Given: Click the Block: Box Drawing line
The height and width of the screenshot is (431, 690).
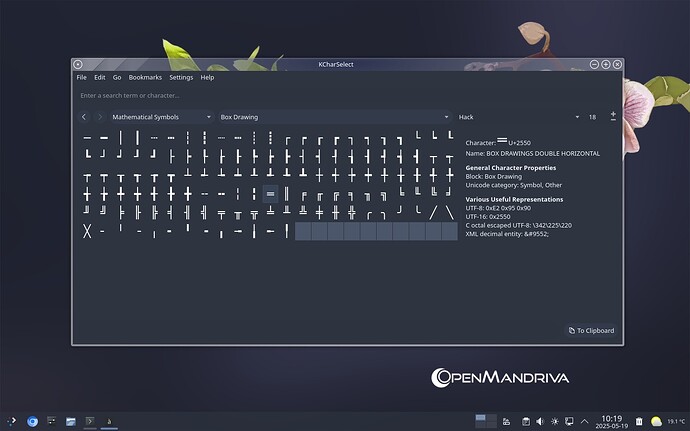Looking at the screenshot, I should [493, 177].
